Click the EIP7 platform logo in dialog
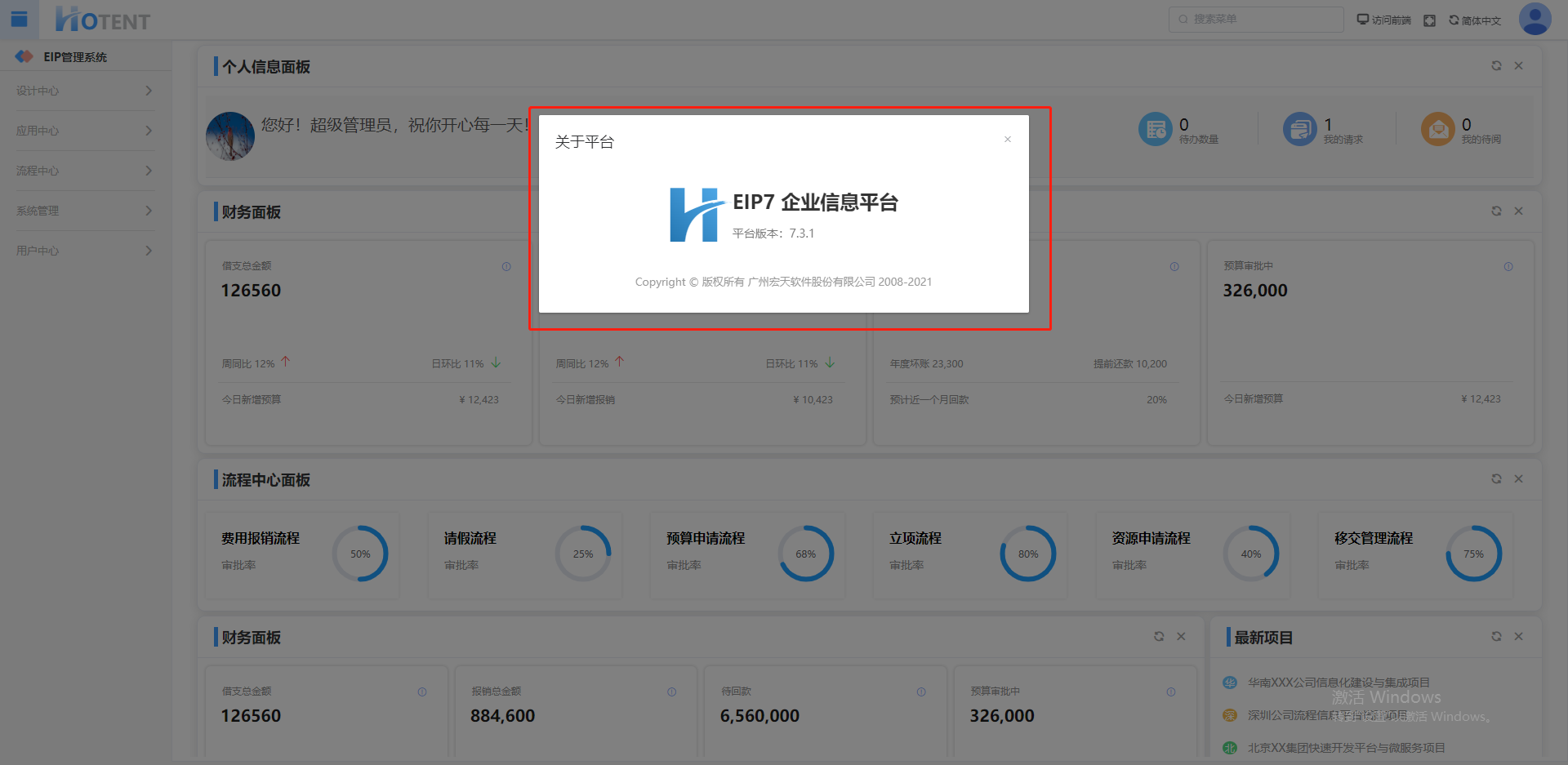 click(x=697, y=215)
